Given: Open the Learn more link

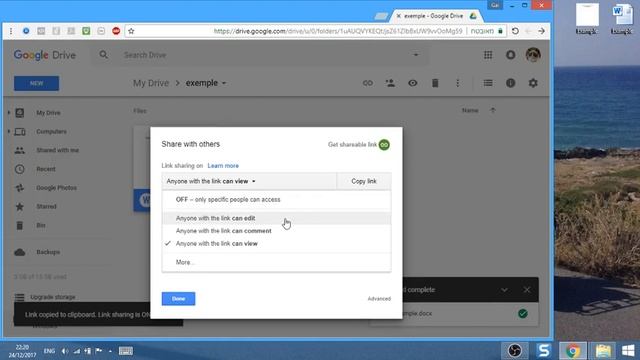Looking at the screenshot, I should pyautogui.click(x=223, y=166).
